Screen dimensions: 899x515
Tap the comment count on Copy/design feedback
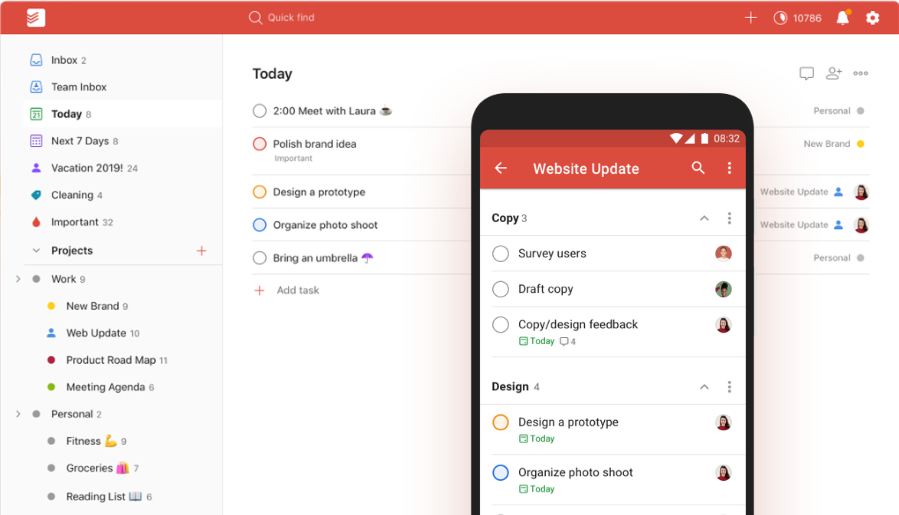coord(568,342)
